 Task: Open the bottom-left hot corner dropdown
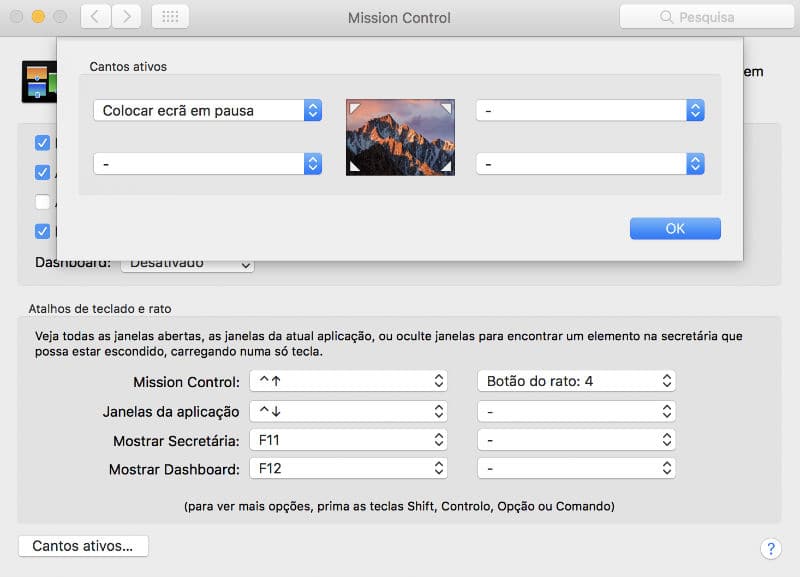(x=207, y=163)
